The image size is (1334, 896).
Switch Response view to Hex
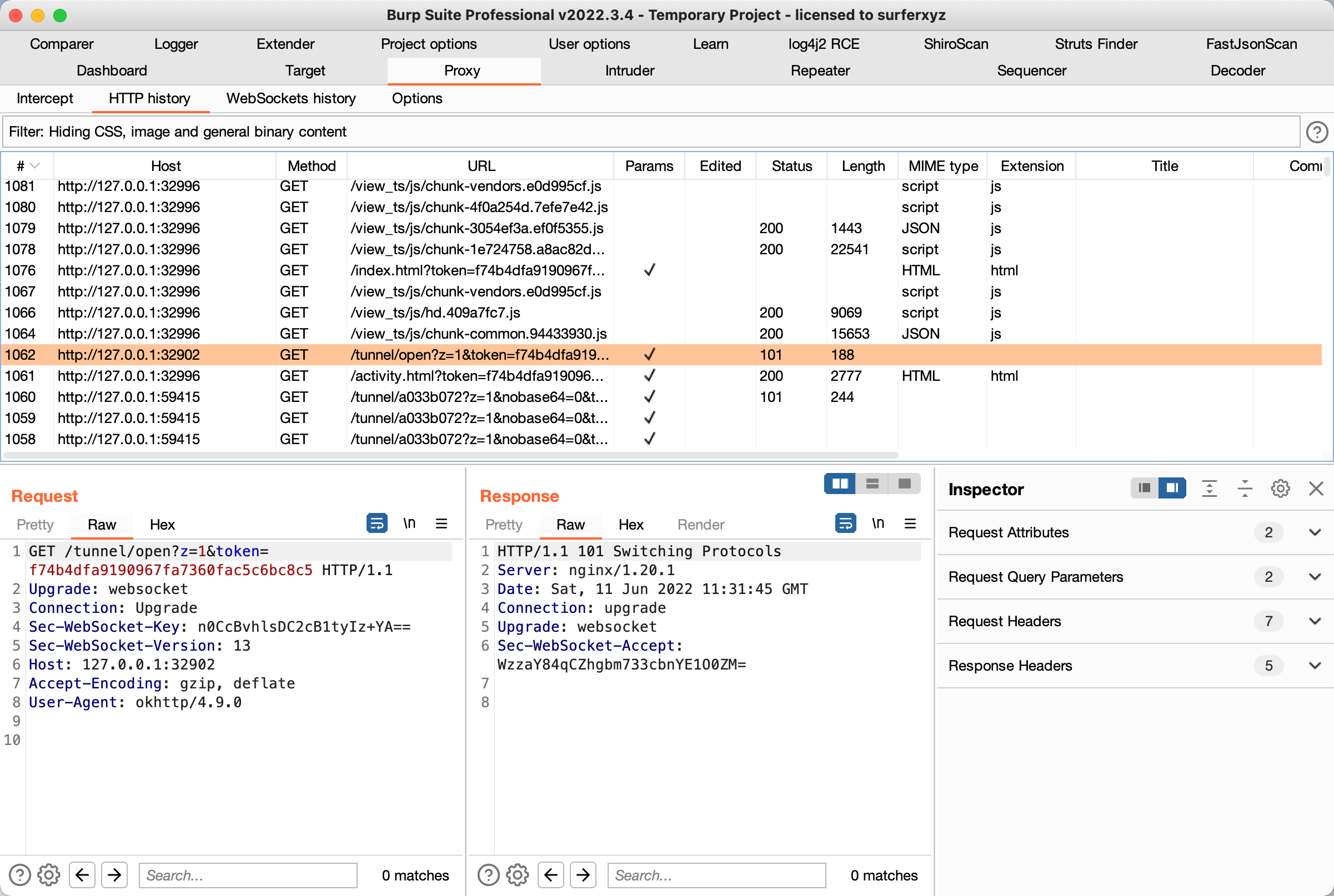(631, 525)
